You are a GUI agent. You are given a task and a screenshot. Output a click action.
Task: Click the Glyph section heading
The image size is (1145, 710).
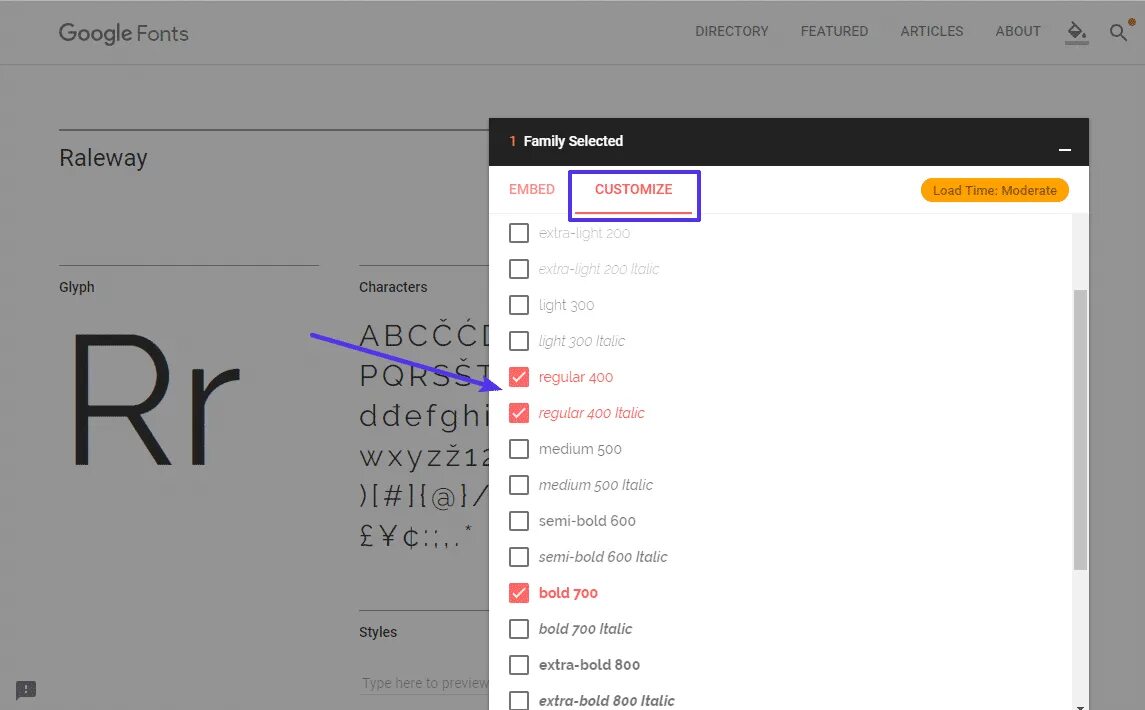[77, 287]
